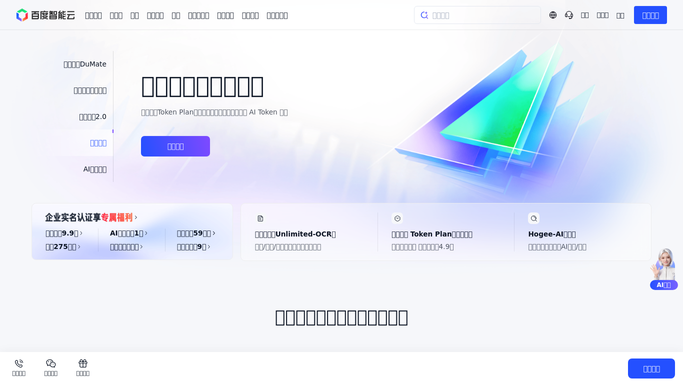Select the 2.0 item in left carousel list
This screenshot has height=384, width=683.
click(x=92, y=117)
